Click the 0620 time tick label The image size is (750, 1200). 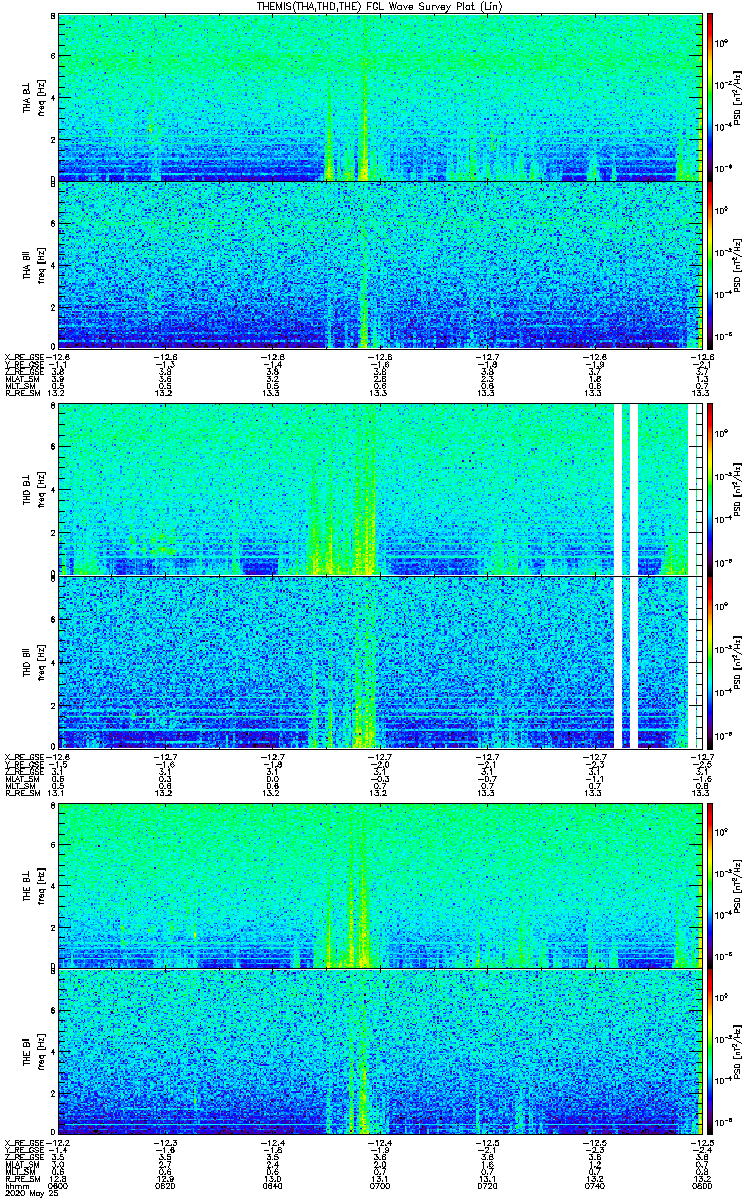point(166,1185)
